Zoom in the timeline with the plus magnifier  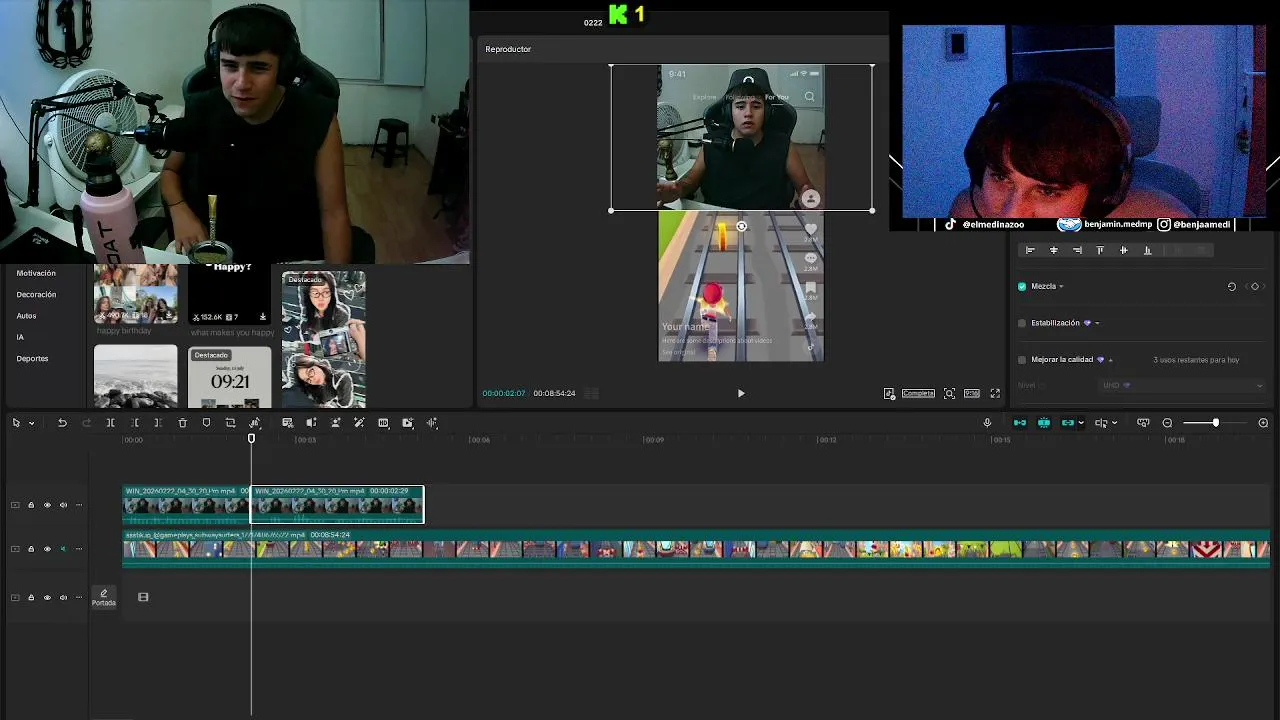1263,423
